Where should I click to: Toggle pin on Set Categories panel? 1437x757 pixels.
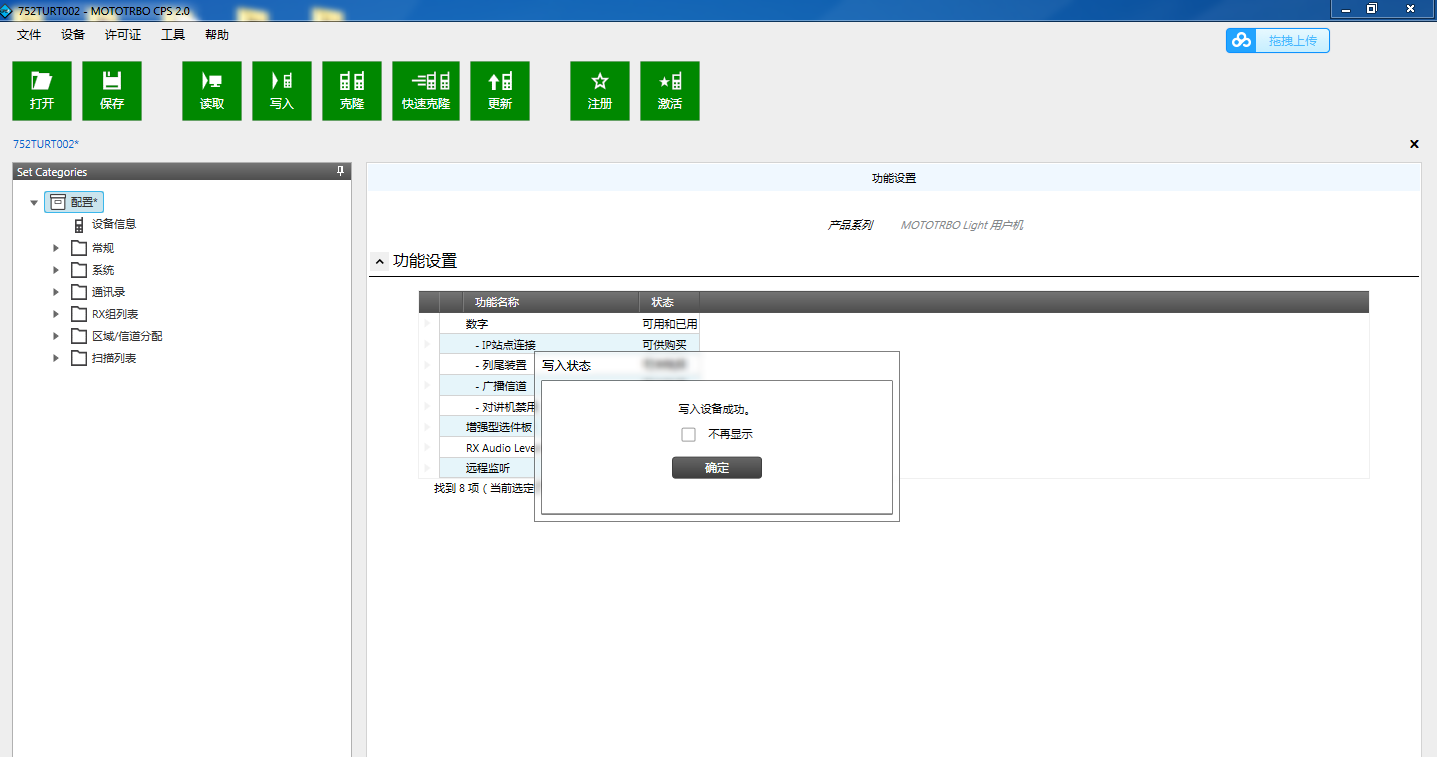coord(341,172)
